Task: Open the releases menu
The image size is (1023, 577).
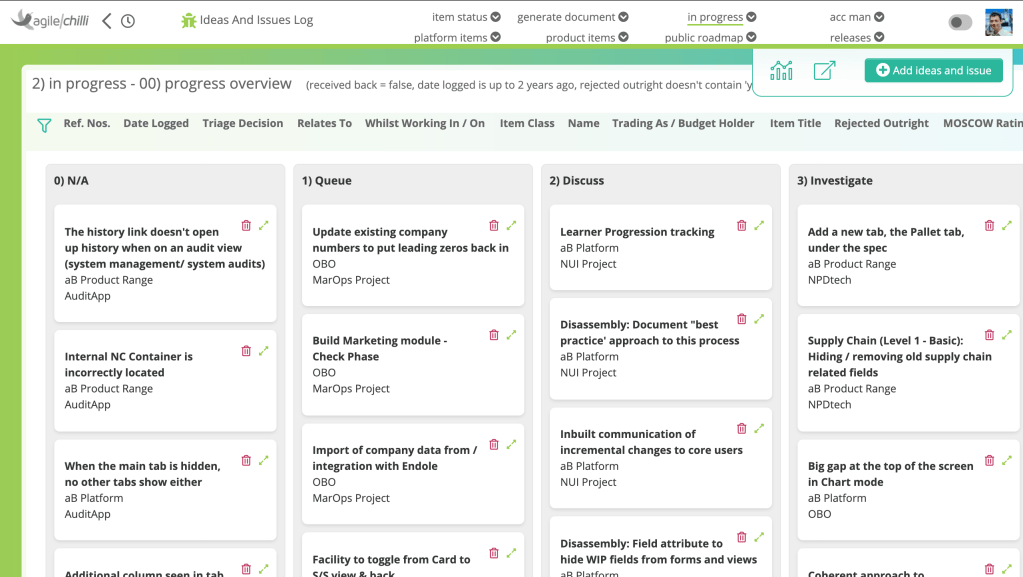Action: click(x=857, y=38)
